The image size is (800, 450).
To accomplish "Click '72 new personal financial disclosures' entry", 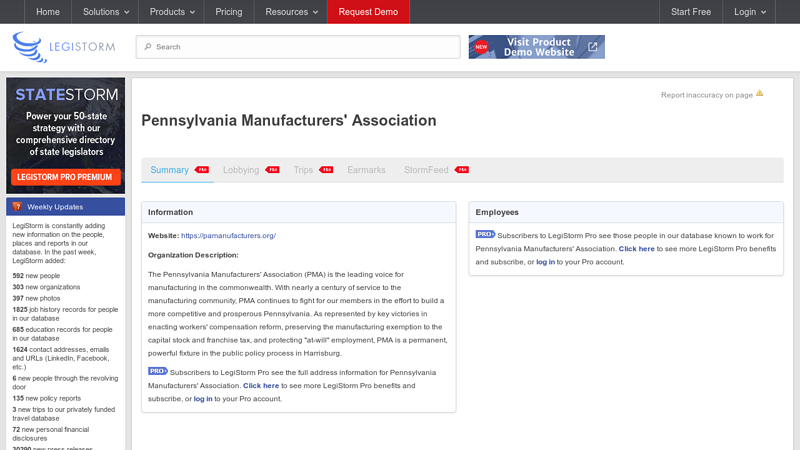I will coord(51,434).
